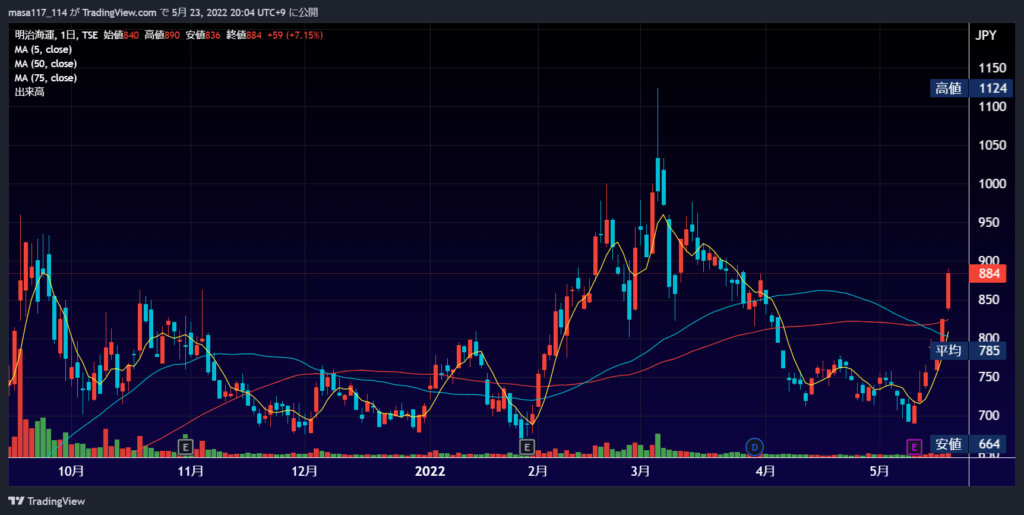Click the November earnings E marker
Viewport: 1024px width, 515px height.
pos(186,447)
